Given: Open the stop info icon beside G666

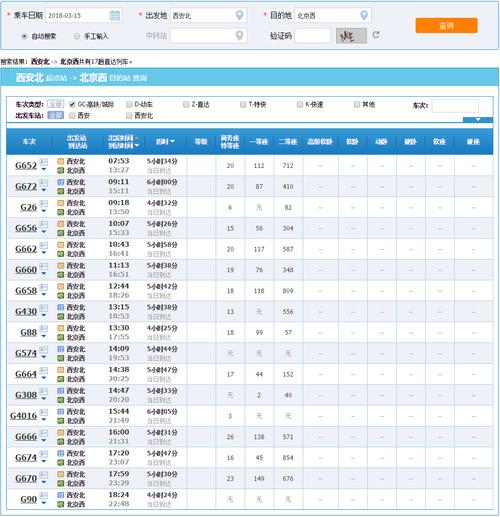Looking at the screenshot, I should click(x=44, y=433).
